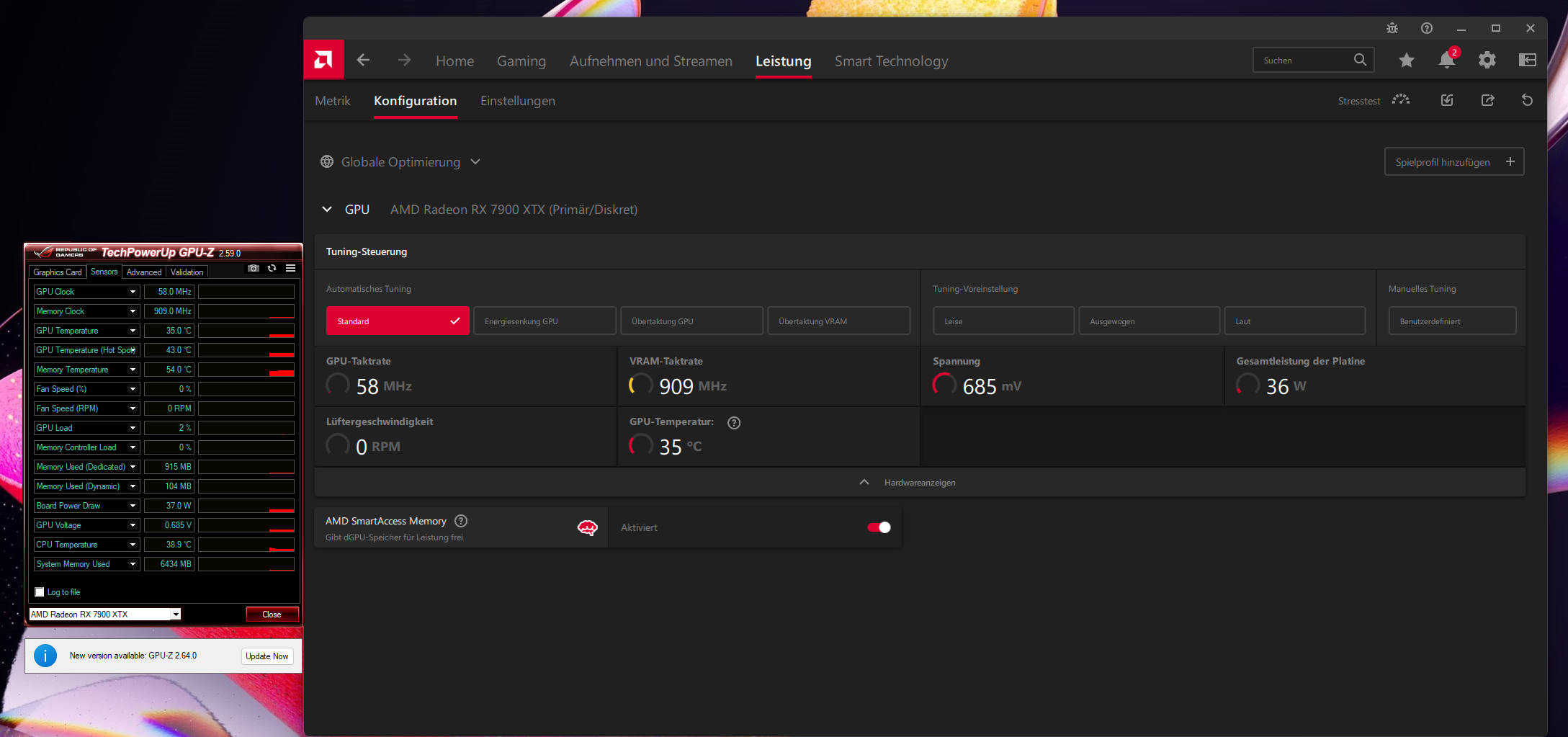The height and width of the screenshot is (737, 1568).
Task: Open Fan Speed (RPM) sensor dropdown
Action: (x=133, y=408)
